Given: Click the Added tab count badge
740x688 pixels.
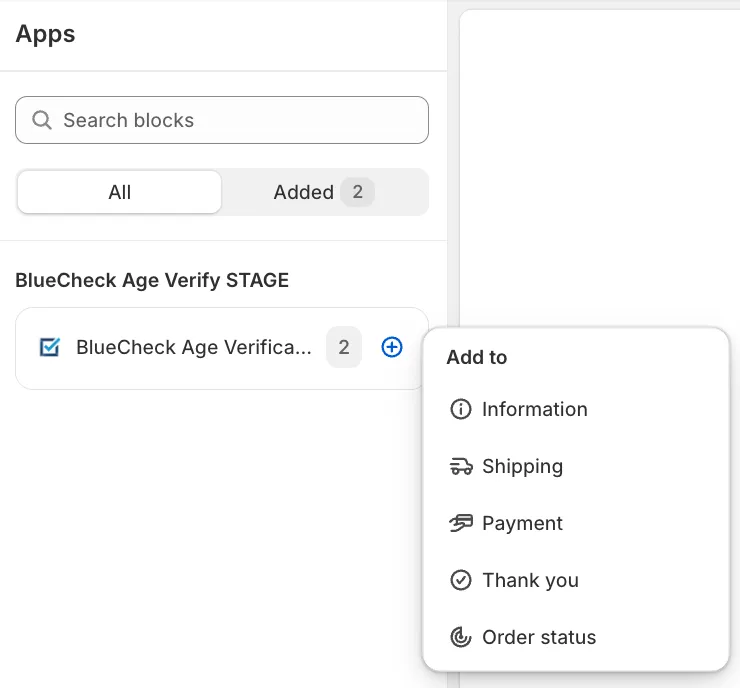Looking at the screenshot, I should (x=357, y=192).
